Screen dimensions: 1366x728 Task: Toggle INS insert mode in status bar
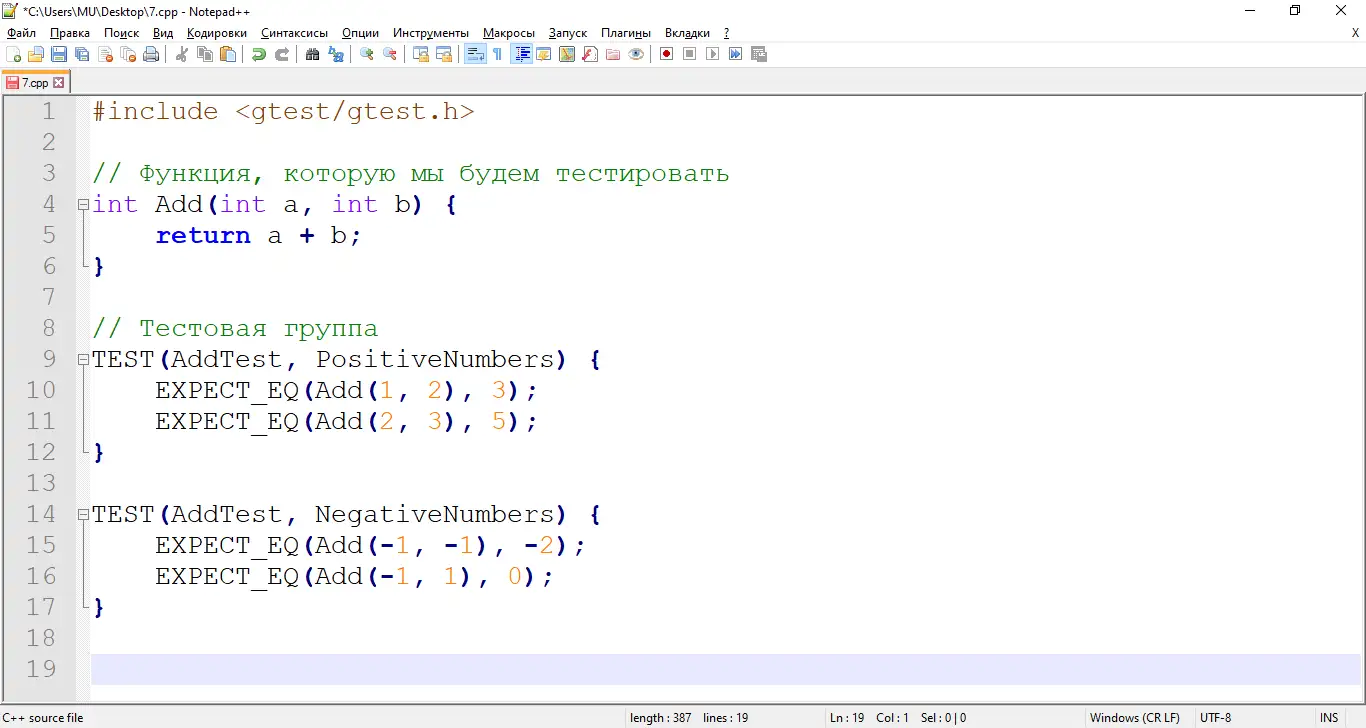click(1329, 718)
